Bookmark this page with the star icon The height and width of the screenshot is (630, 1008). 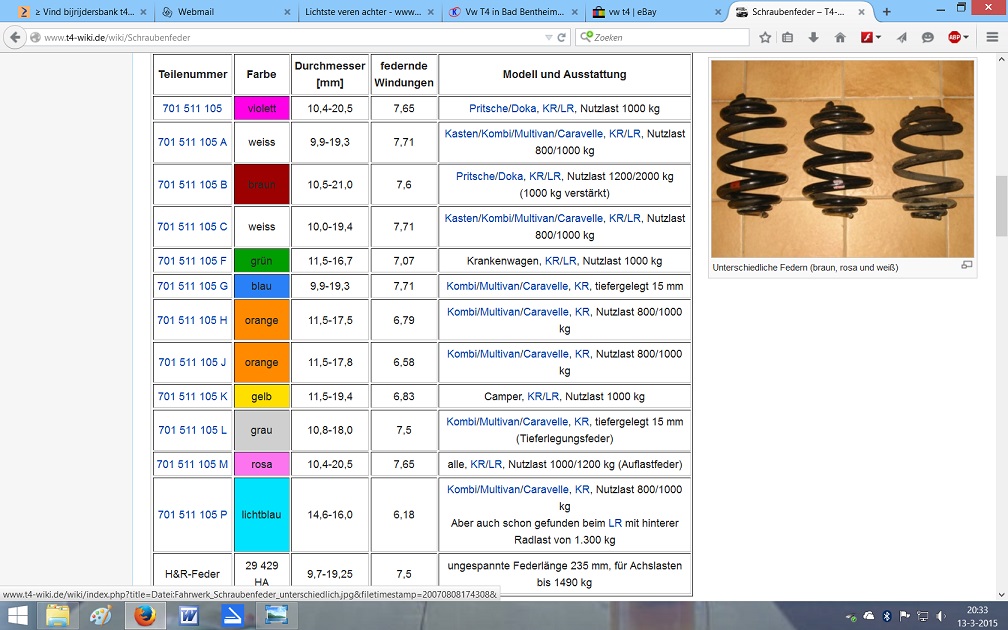765,37
